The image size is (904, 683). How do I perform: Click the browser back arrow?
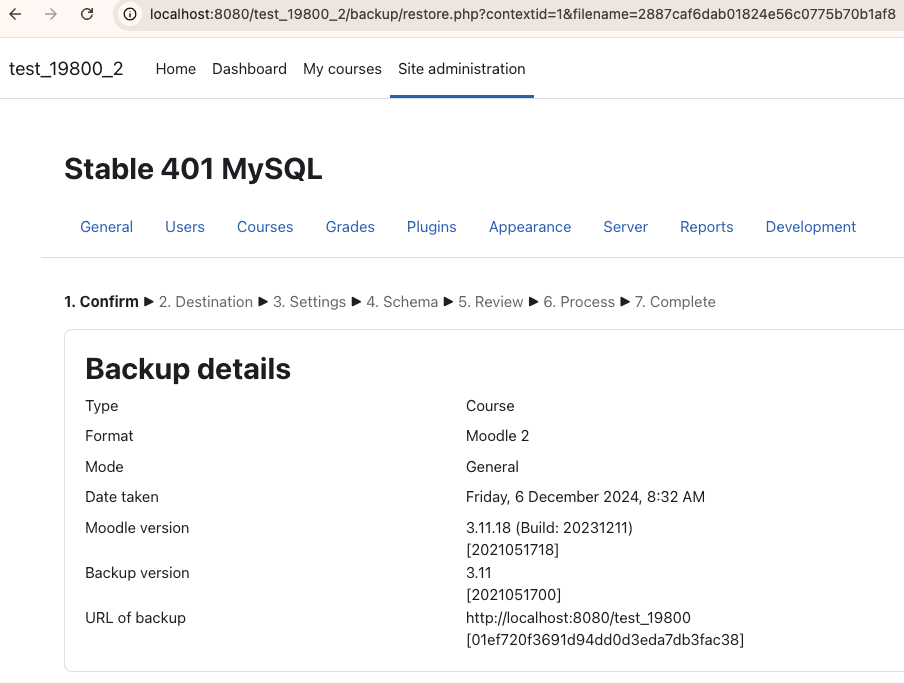[16, 14]
